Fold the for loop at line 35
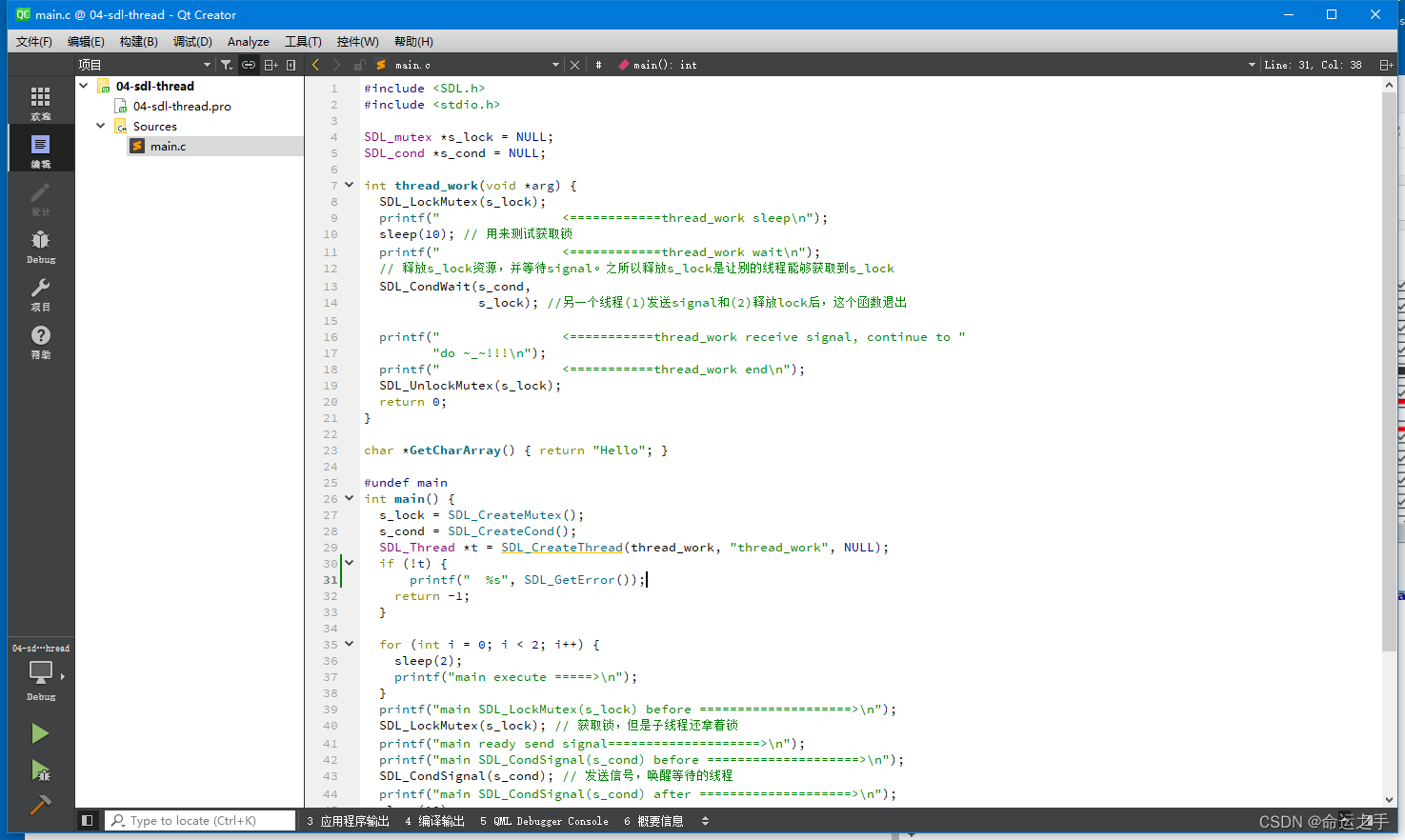 (350, 644)
